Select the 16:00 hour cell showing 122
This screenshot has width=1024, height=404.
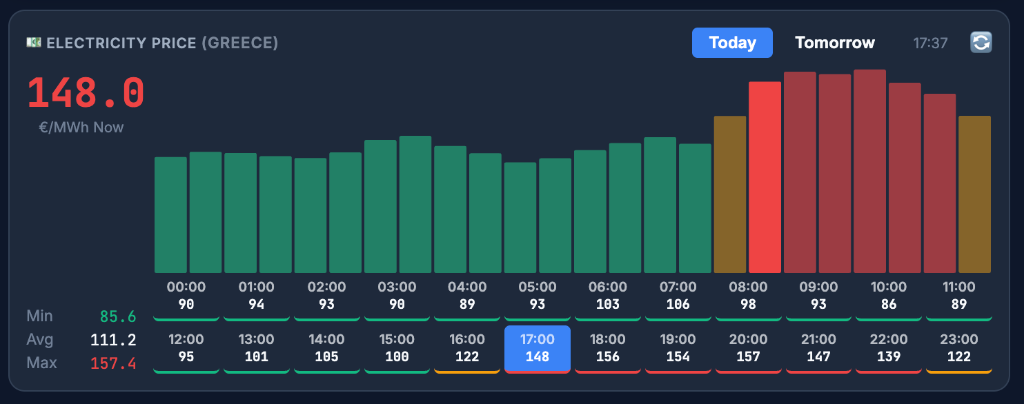pos(468,348)
